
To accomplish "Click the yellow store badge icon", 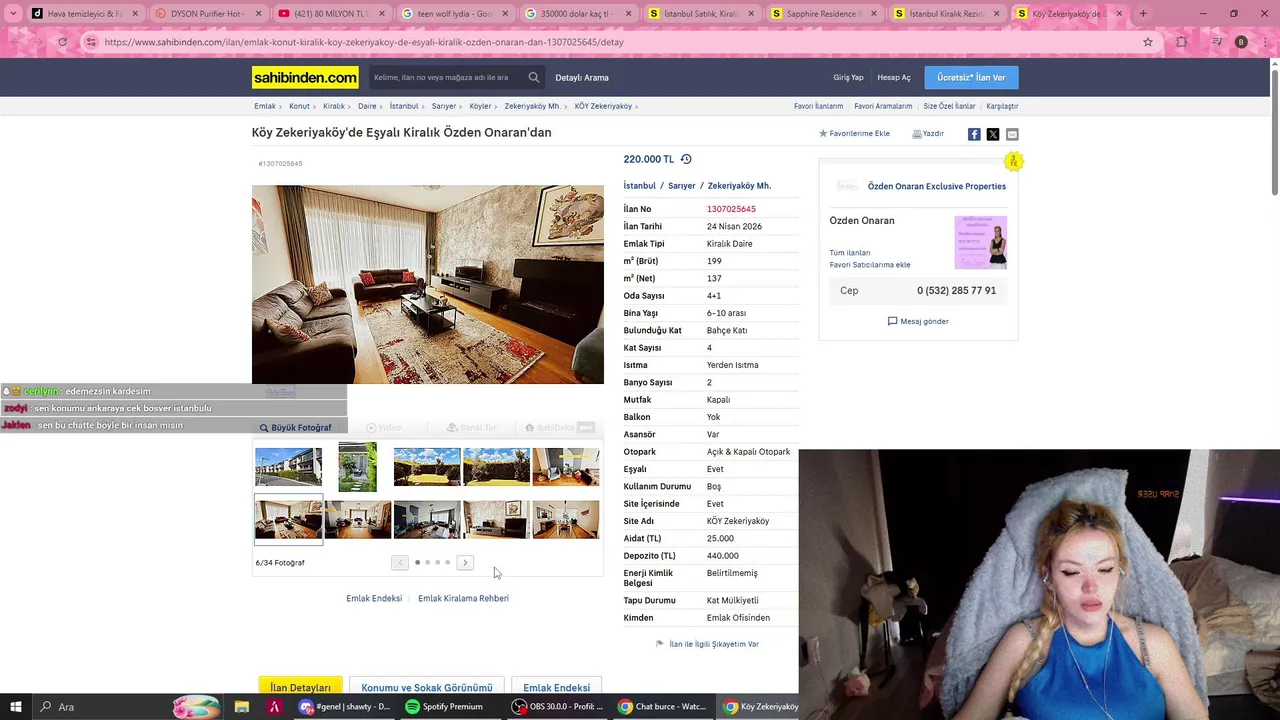I will [1013, 161].
